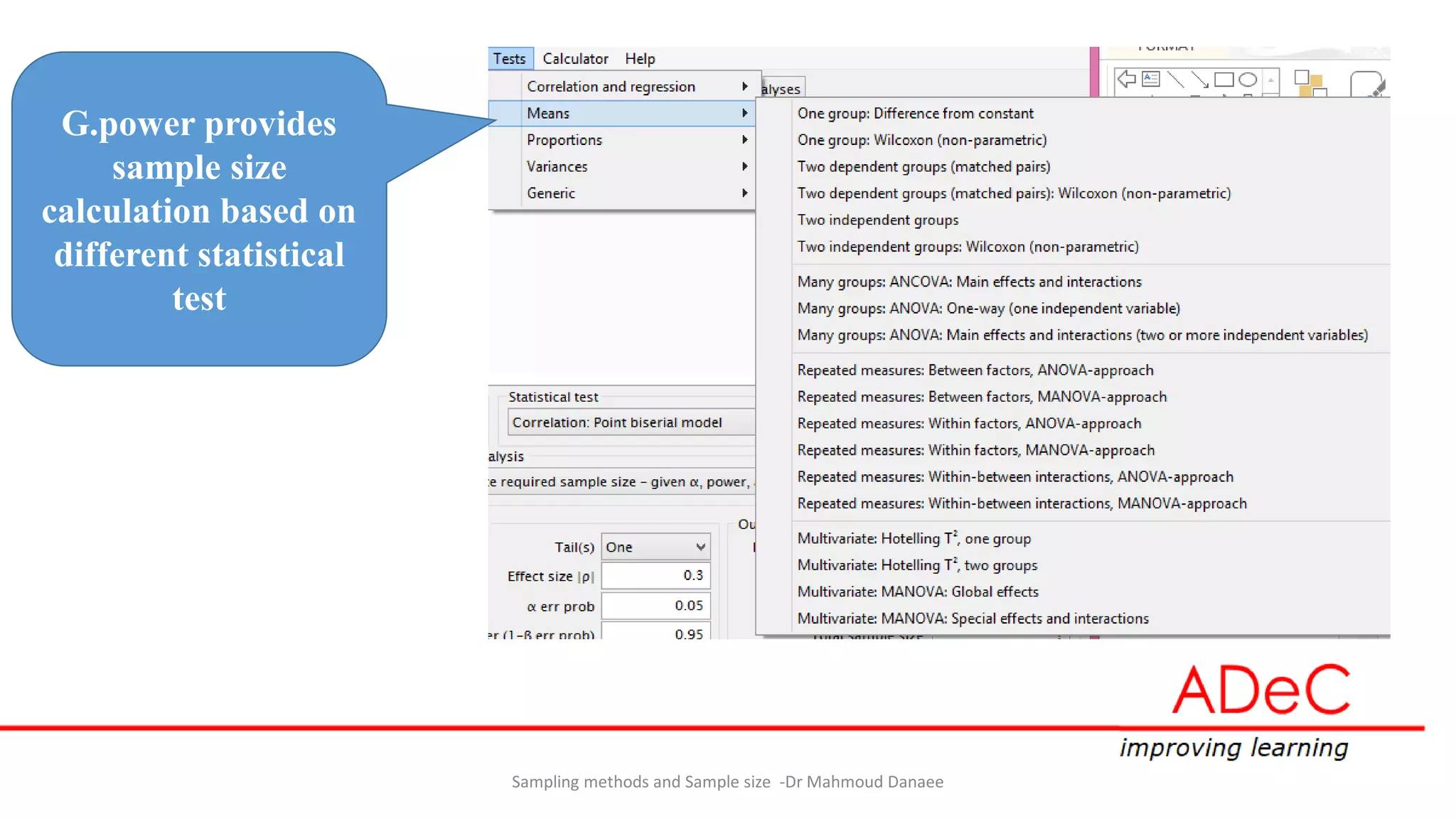The width and height of the screenshot is (1456, 819).
Task: Choose Many groups ANOVA One-way option
Action: [x=988, y=309]
